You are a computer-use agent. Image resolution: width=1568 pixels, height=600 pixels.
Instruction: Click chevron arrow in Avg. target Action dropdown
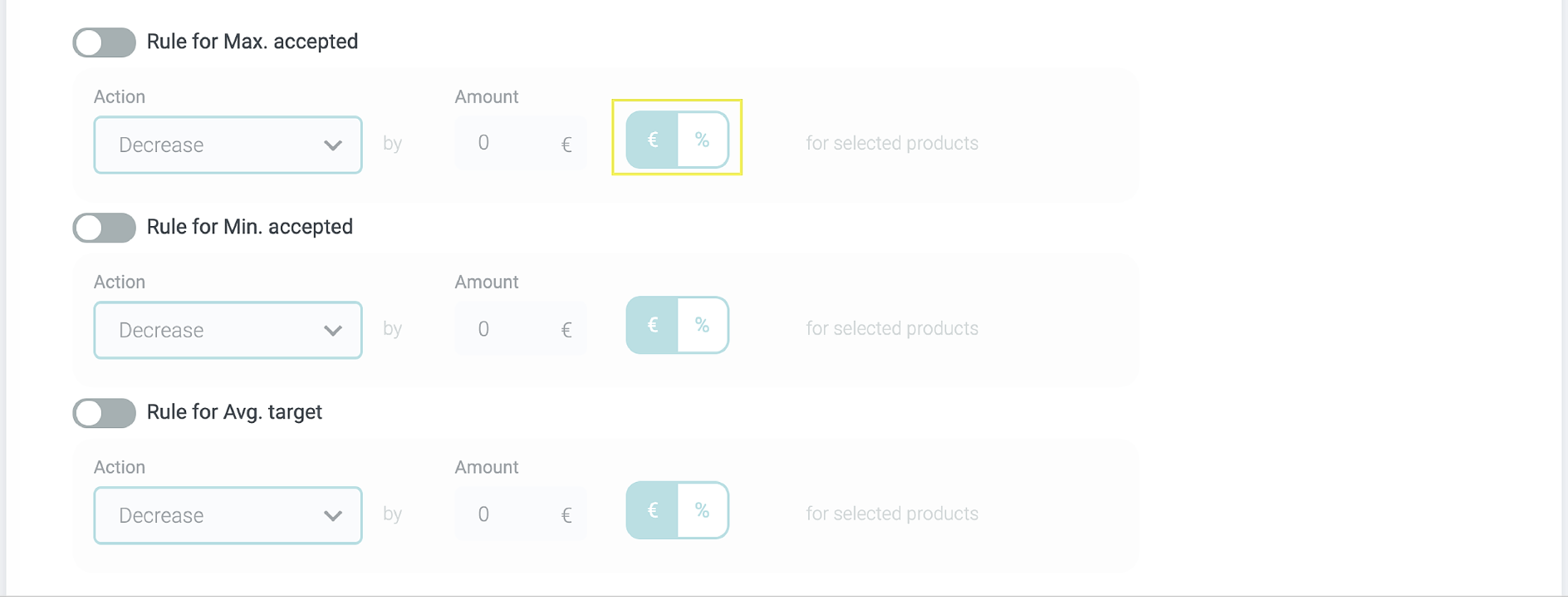point(333,516)
